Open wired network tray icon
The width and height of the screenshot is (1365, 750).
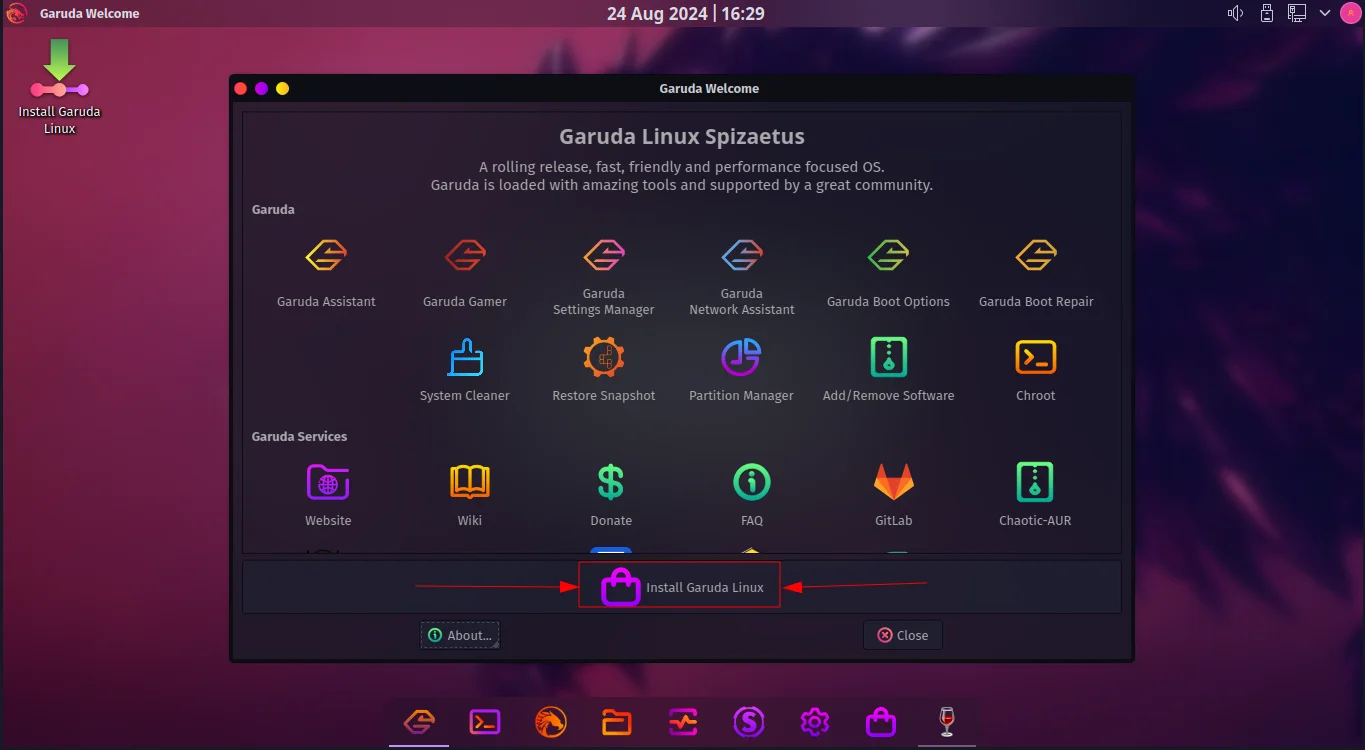pos(1297,13)
